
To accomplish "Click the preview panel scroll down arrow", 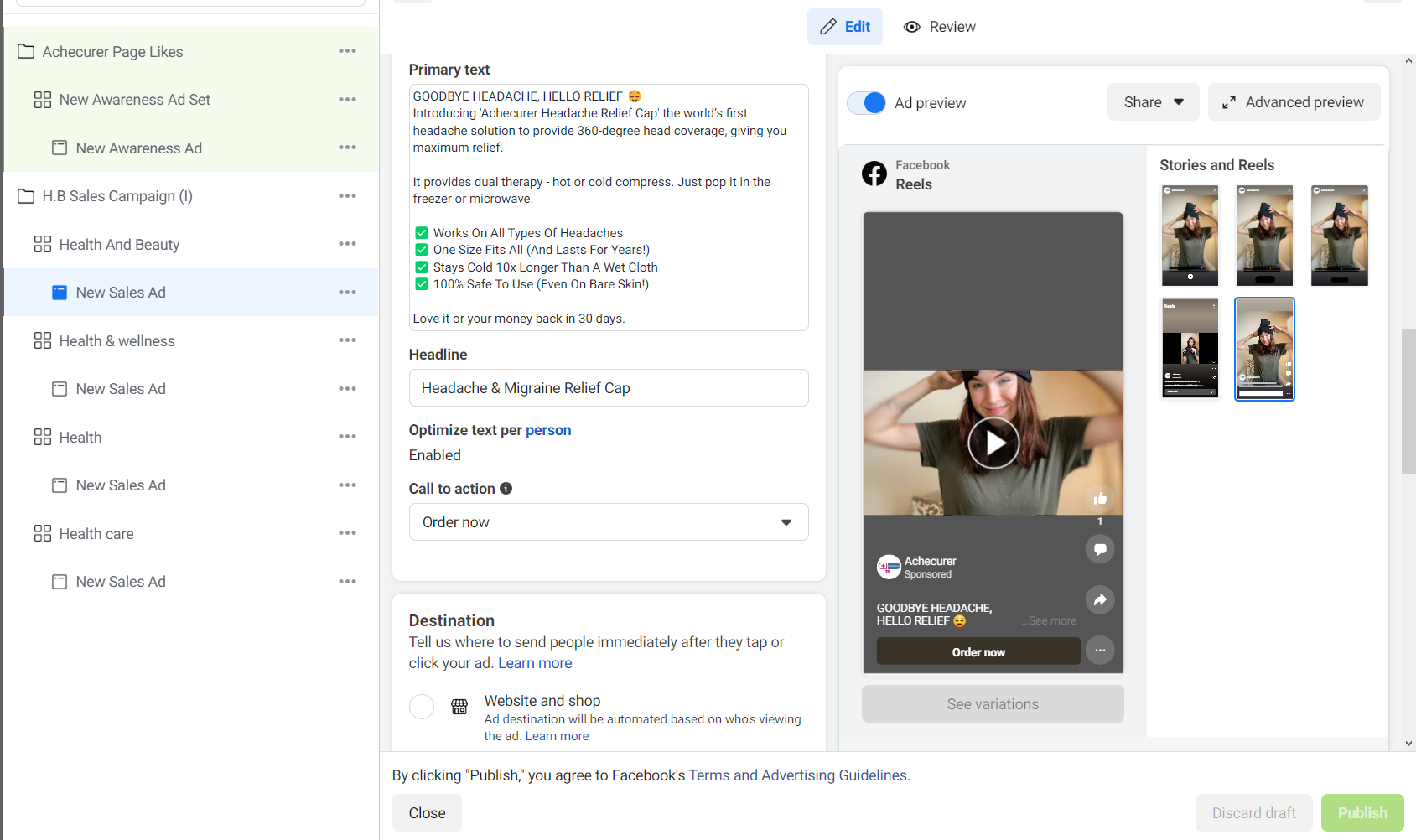I will [1408, 744].
